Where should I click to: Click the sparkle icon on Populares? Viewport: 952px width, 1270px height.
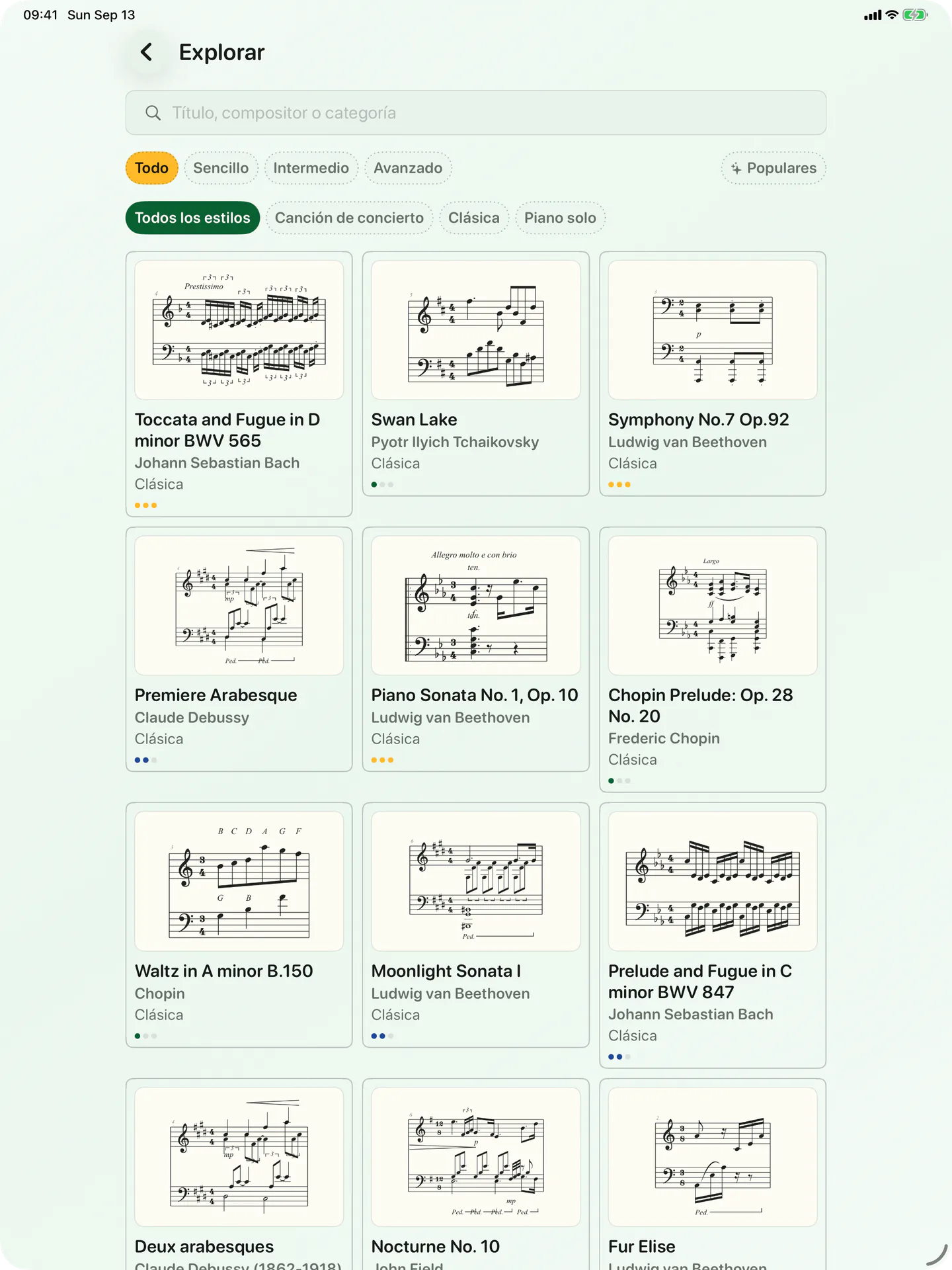pos(736,169)
